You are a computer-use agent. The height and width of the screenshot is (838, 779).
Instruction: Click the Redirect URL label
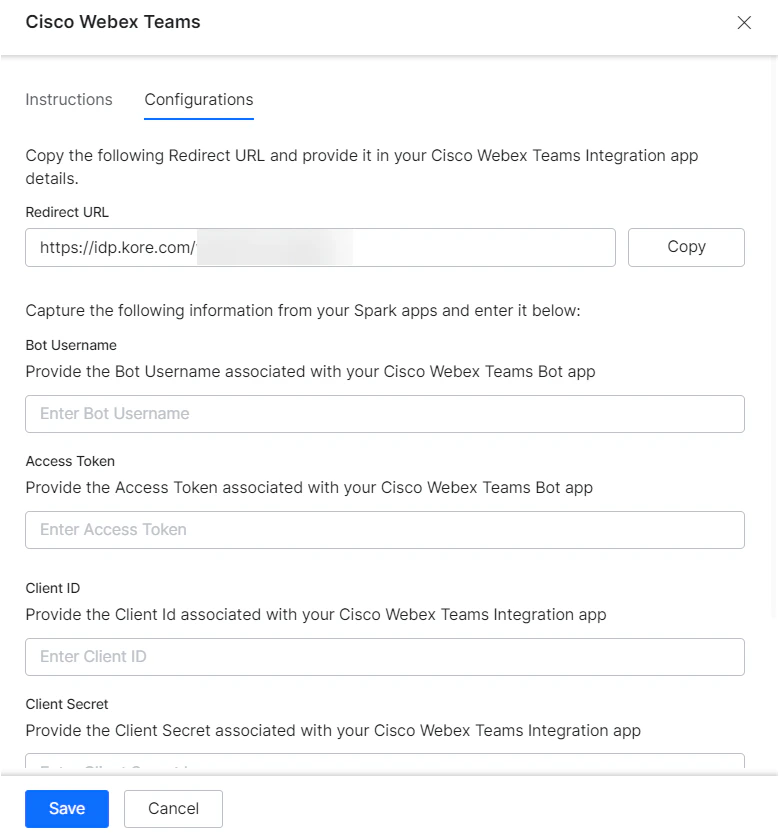(x=67, y=212)
